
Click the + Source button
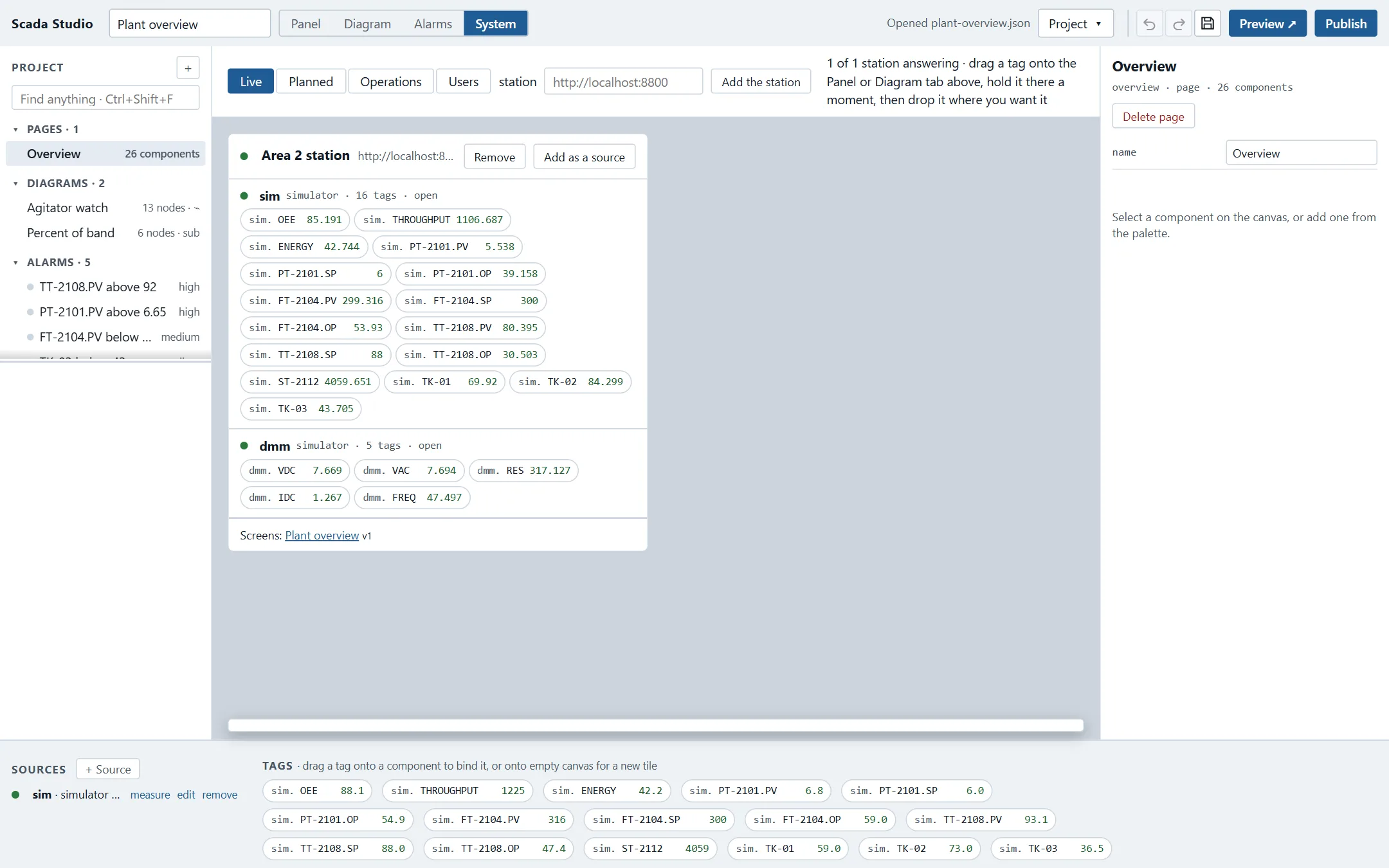click(108, 769)
